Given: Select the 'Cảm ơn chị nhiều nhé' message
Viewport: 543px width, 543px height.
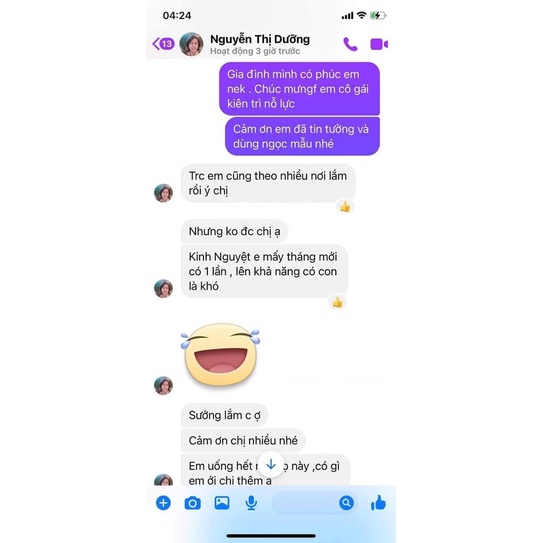Looking at the screenshot, I should [243, 440].
